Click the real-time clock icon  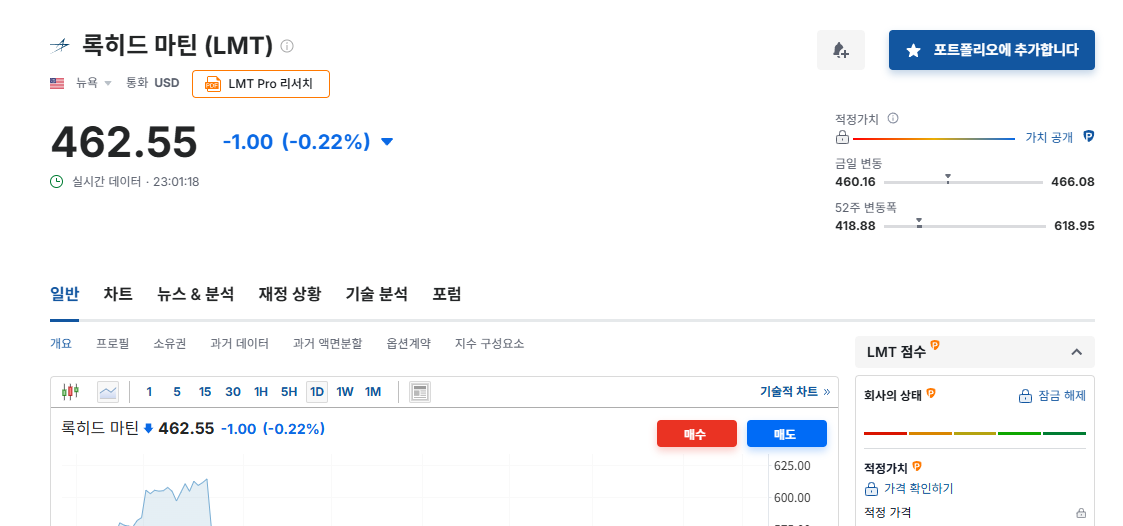(57, 181)
